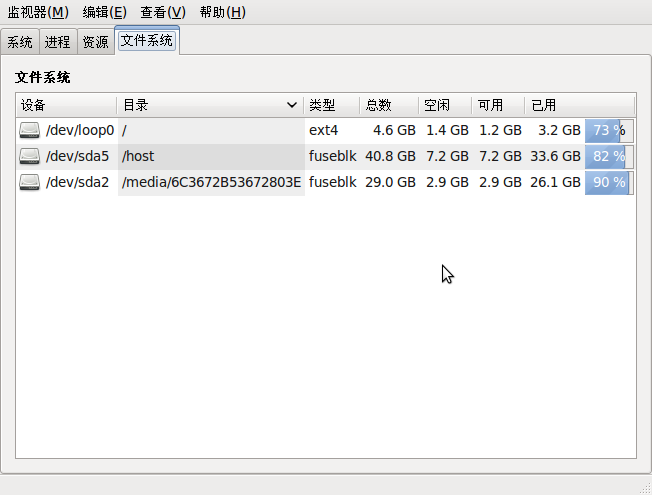Click the 82 % usage bar
This screenshot has width=652, height=495.
[x=609, y=156]
